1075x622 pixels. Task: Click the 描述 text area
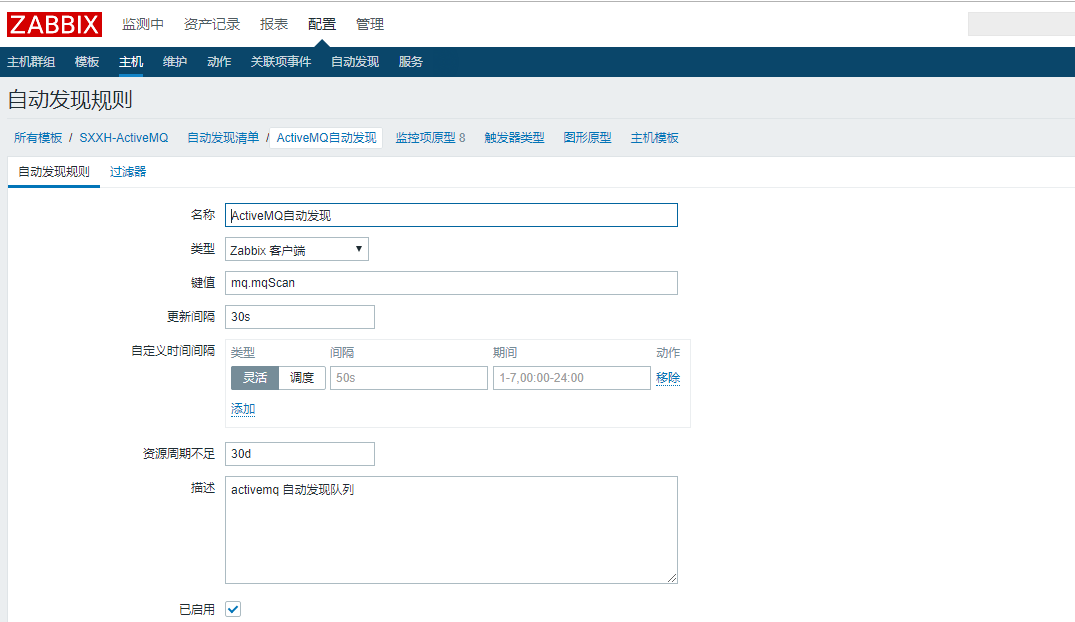click(x=451, y=530)
